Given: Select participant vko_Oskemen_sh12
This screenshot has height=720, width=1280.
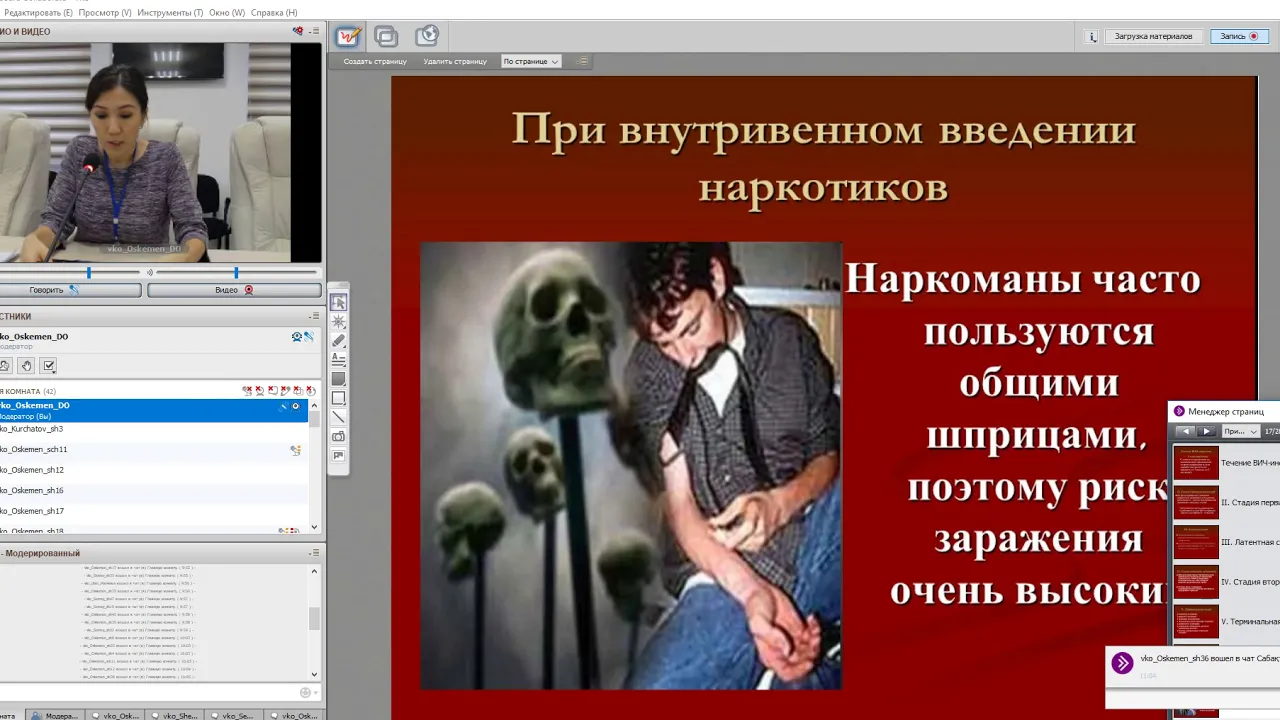Looking at the screenshot, I should coord(154,470).
